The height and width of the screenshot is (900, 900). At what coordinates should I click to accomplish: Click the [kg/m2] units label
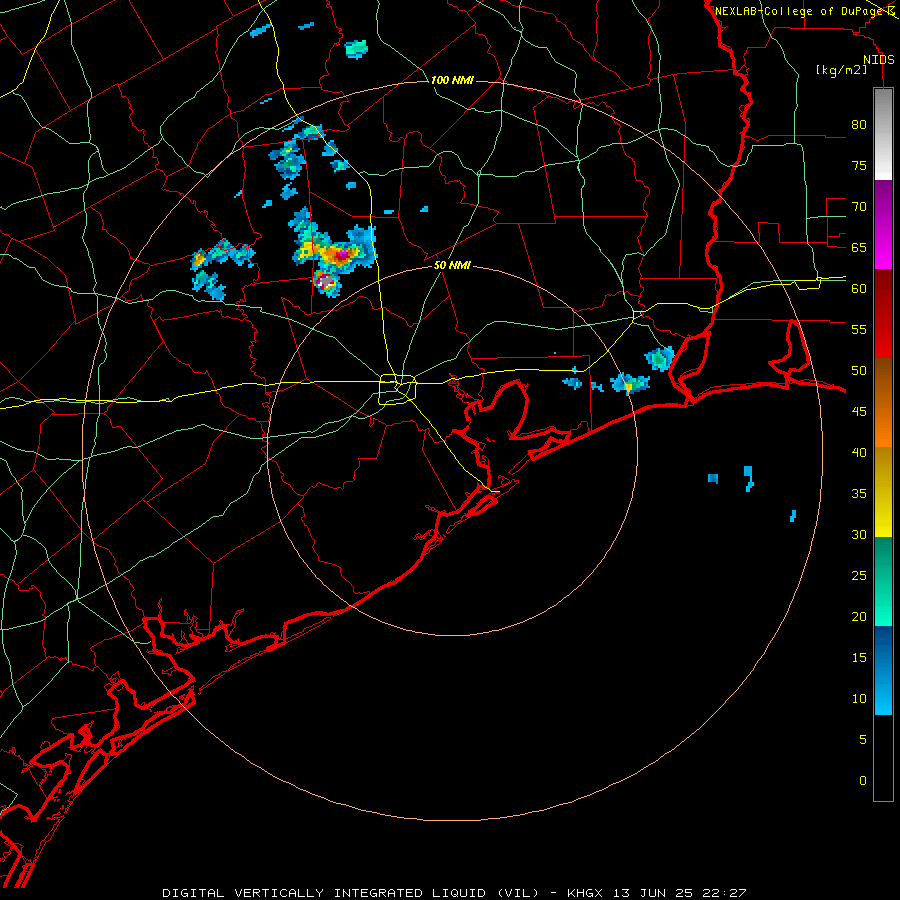point(841,70)
